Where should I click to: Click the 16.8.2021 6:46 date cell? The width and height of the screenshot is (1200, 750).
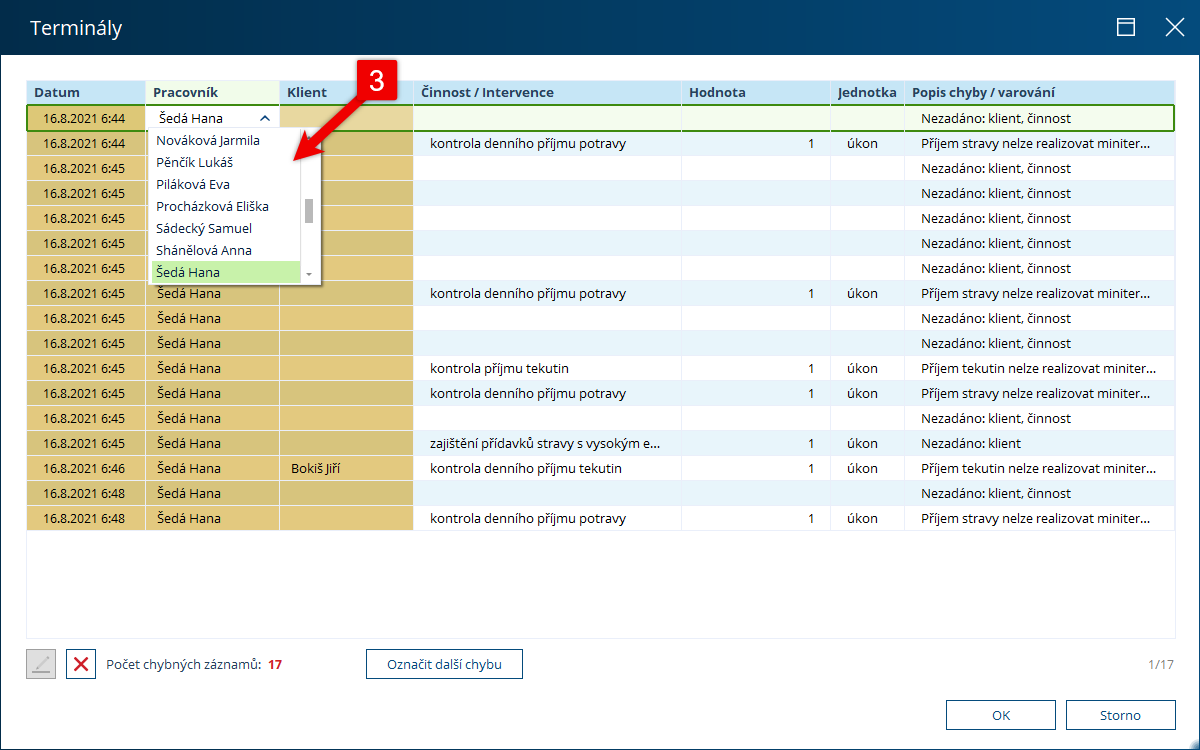coord(86,468)
